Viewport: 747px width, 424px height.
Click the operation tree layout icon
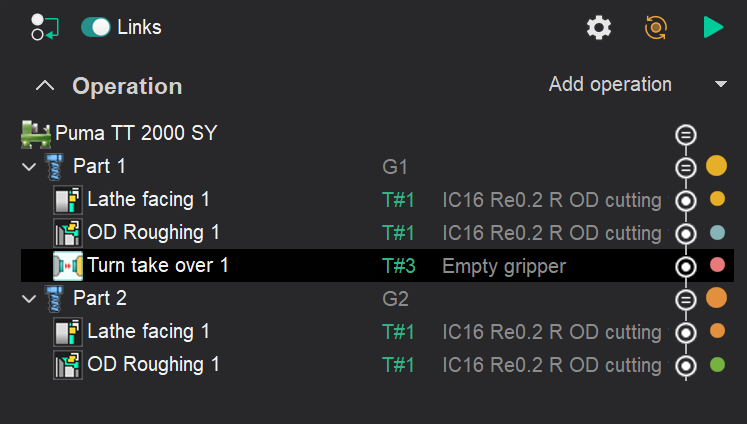44,27
